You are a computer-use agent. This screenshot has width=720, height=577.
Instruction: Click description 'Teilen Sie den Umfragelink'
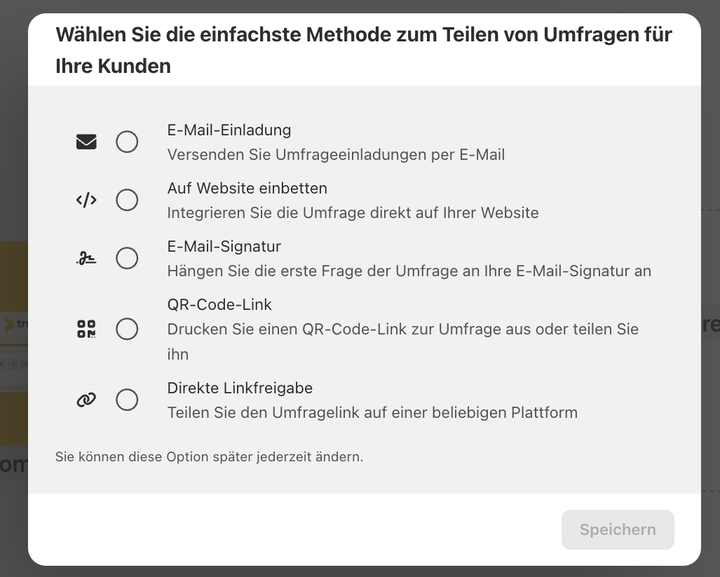click(x=372, y=413)
